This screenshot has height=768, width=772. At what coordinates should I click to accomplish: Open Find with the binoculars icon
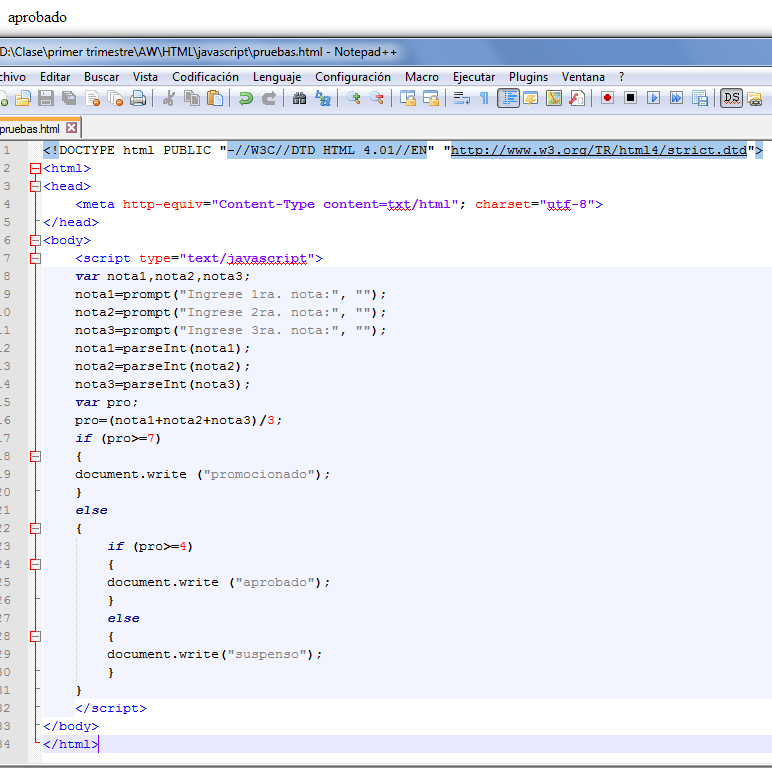click(299, 98)
